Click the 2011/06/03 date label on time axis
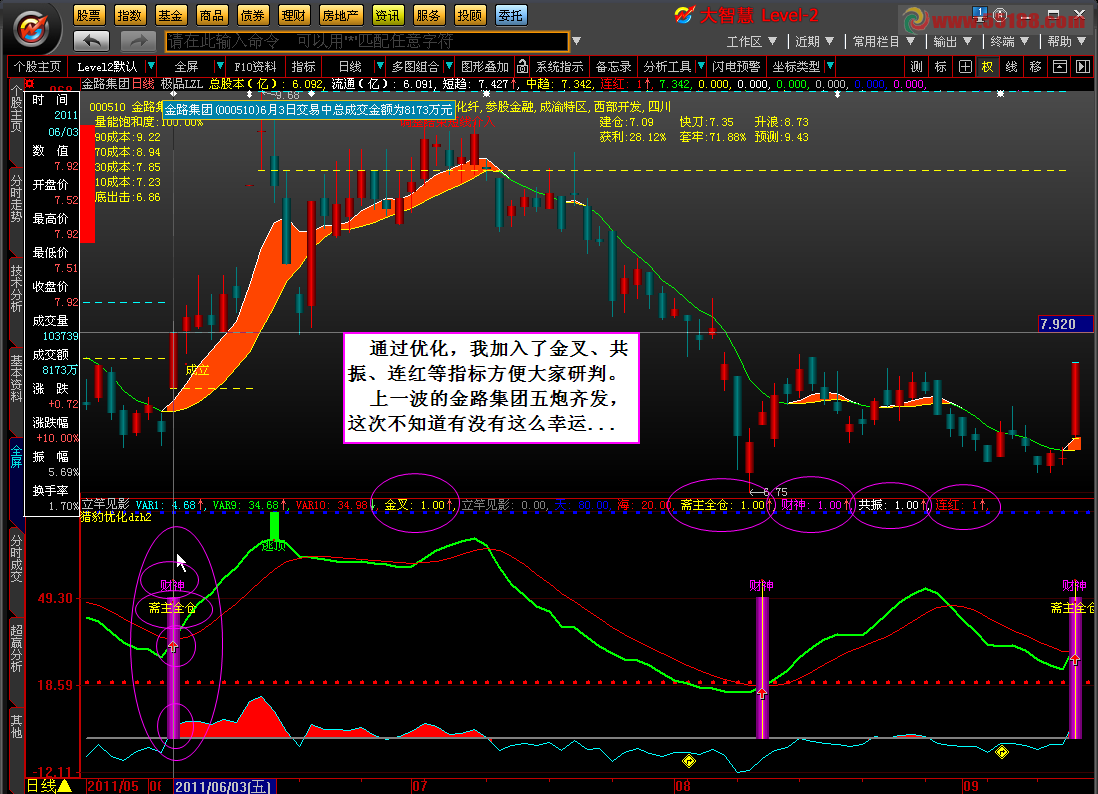Viewport: 1098px width, 794px height. (224, 786)
